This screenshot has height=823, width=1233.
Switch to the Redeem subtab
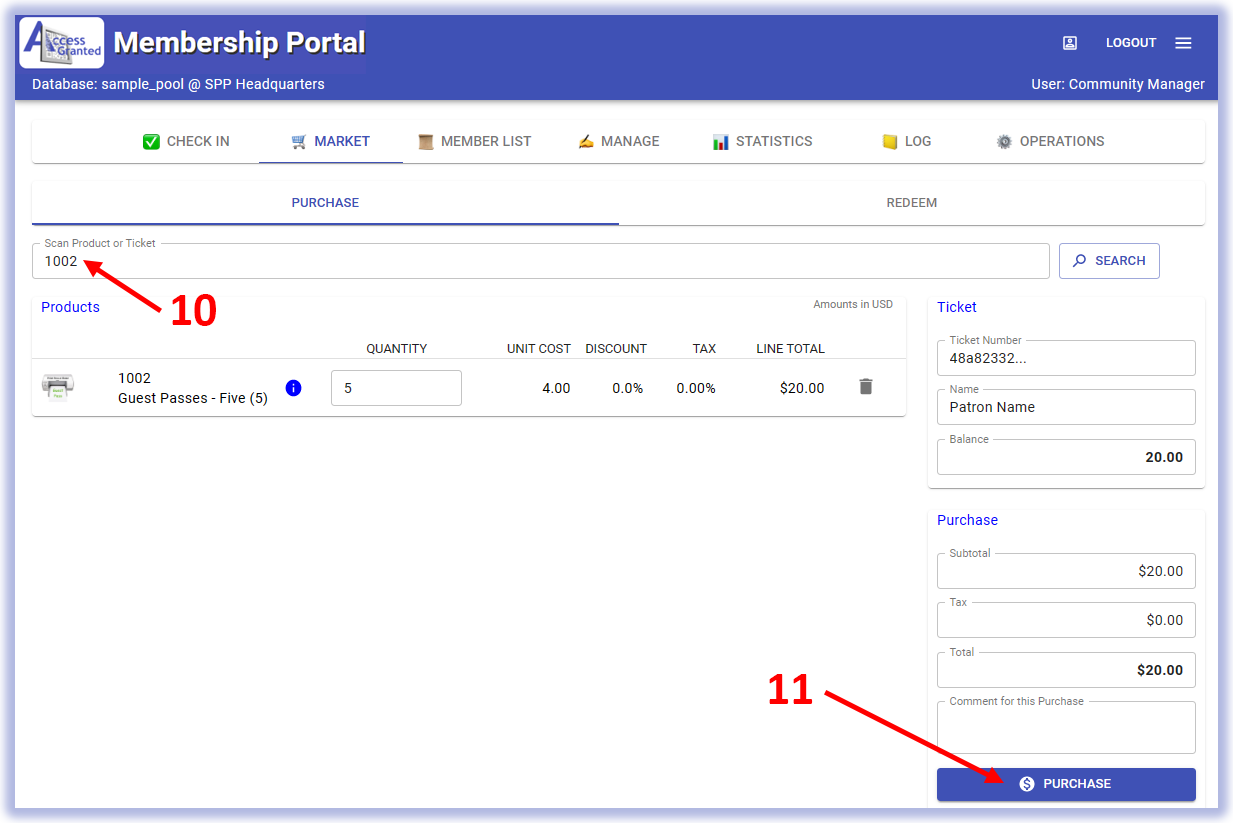[911, 203]
